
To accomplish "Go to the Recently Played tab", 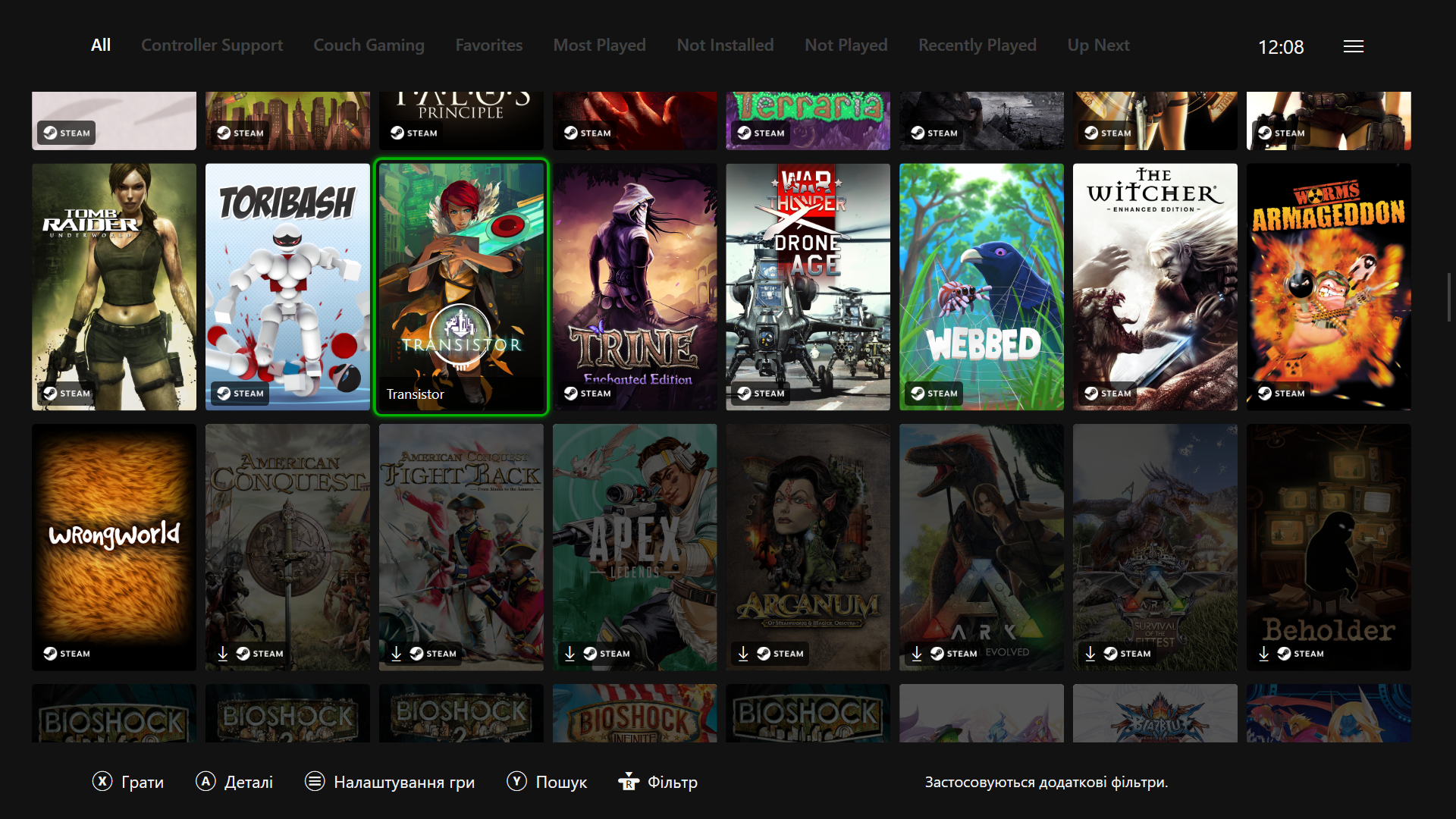I will tap(977, 45).
